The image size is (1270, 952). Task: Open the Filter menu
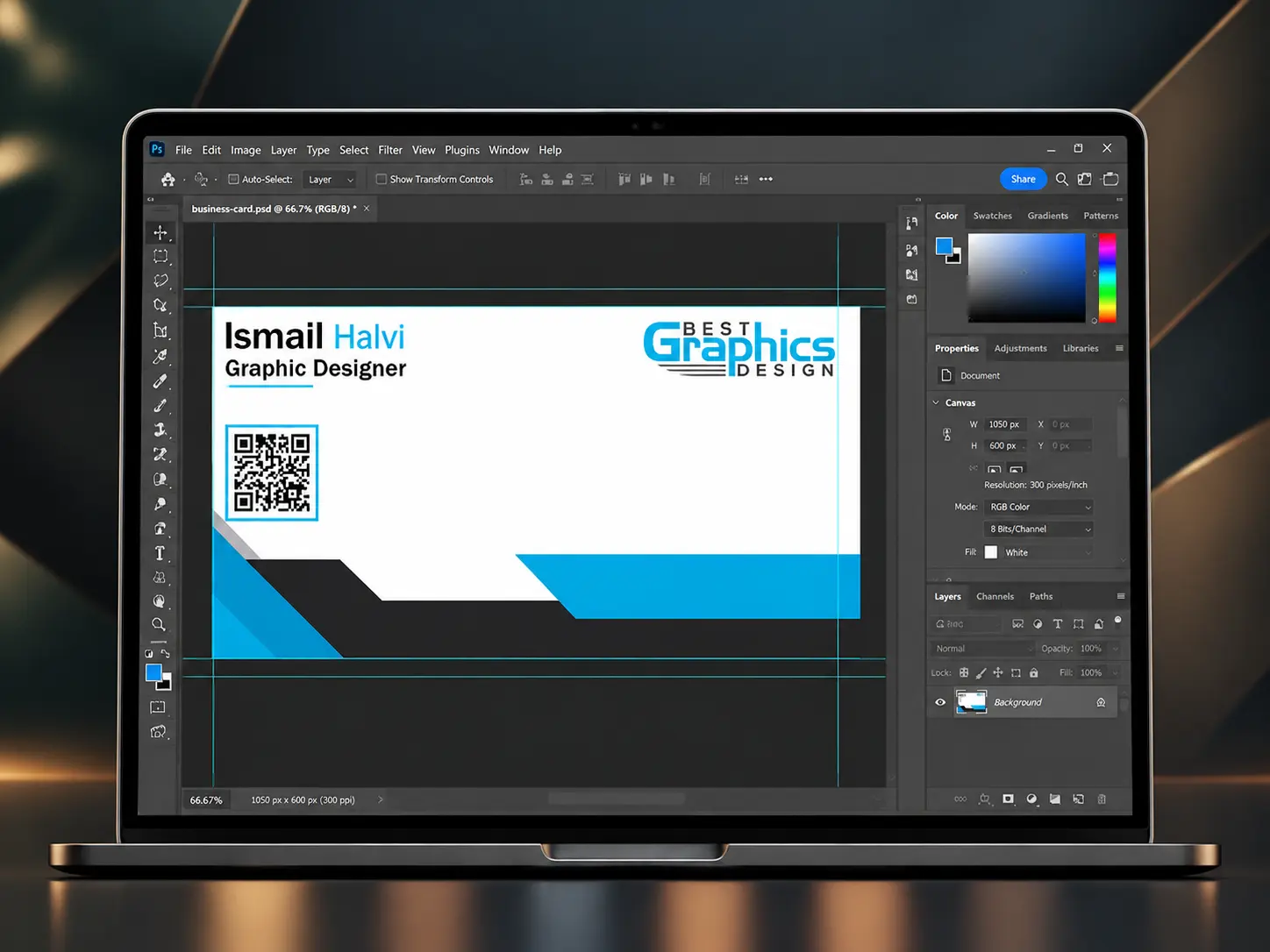pyautogui.click(x=390, y=150)
